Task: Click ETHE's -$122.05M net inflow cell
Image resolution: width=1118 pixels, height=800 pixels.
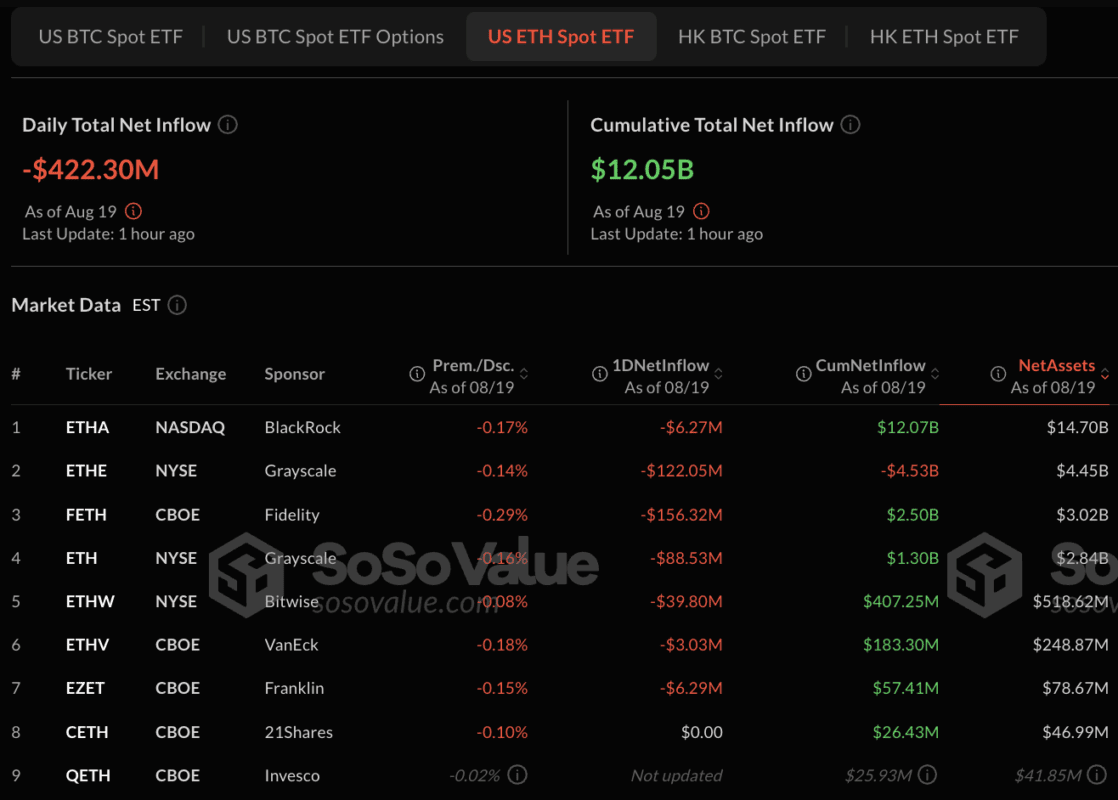Action: coord(682,471)
